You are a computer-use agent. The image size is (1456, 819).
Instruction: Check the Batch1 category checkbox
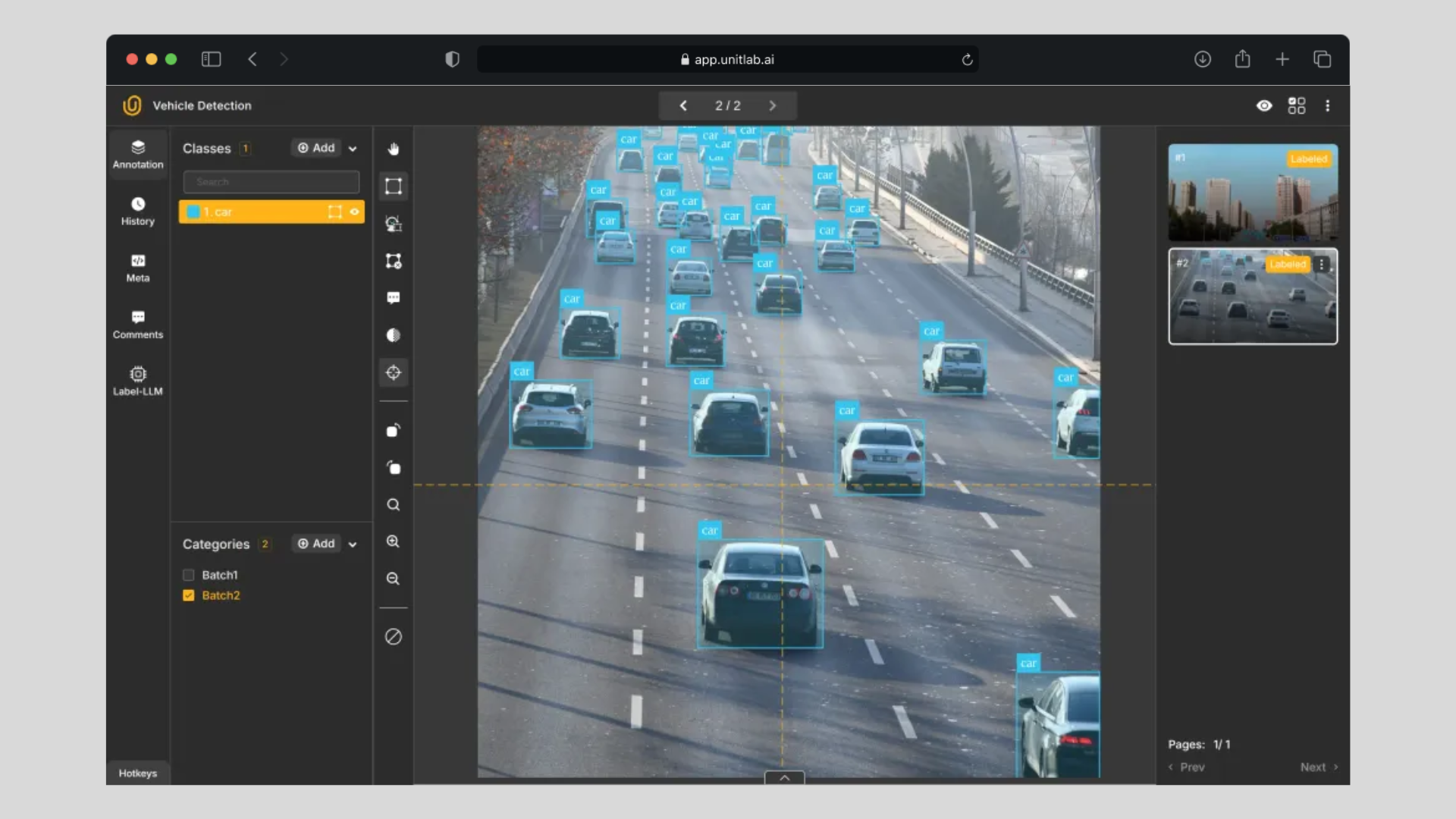click(x=189, y=575)
